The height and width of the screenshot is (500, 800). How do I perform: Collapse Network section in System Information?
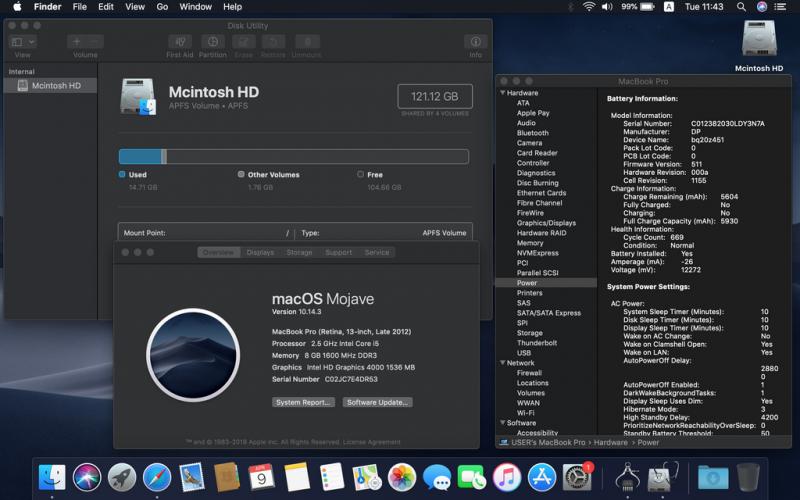point(503,362)
